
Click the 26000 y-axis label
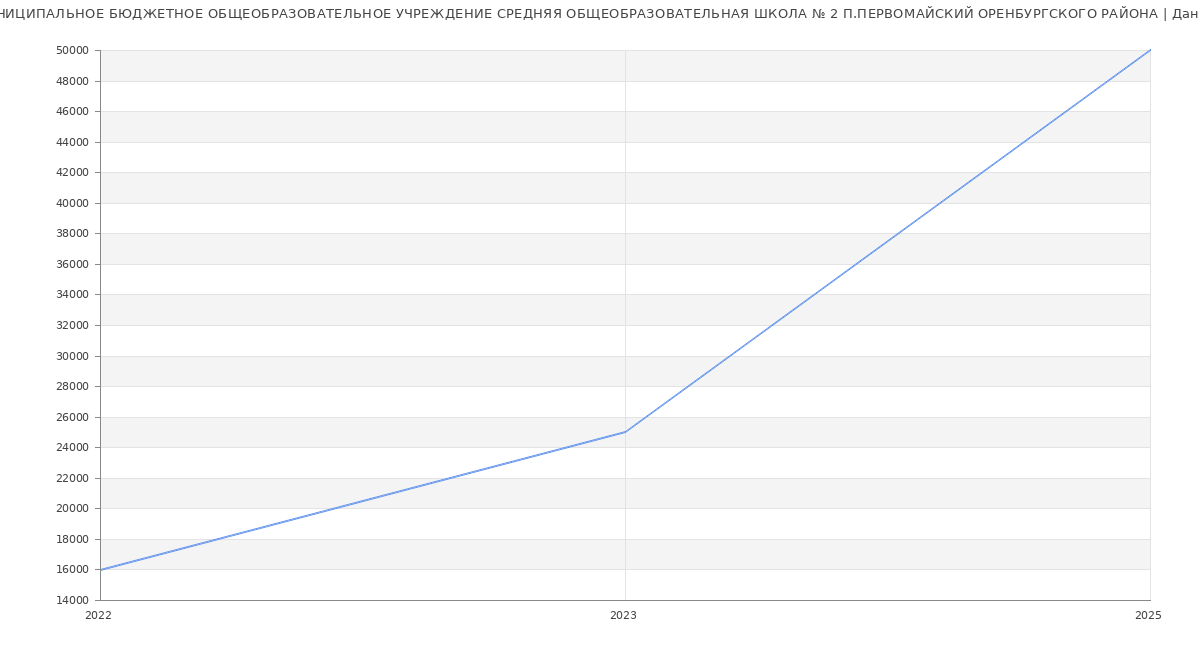pos(72,417)
